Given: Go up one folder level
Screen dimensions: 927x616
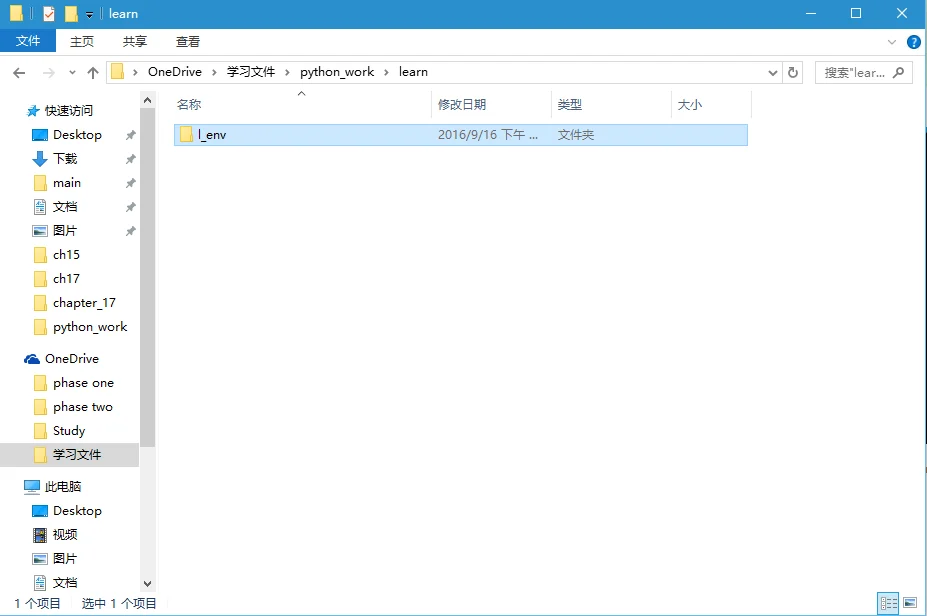Looking at the screenshot, I should point(93,73).
